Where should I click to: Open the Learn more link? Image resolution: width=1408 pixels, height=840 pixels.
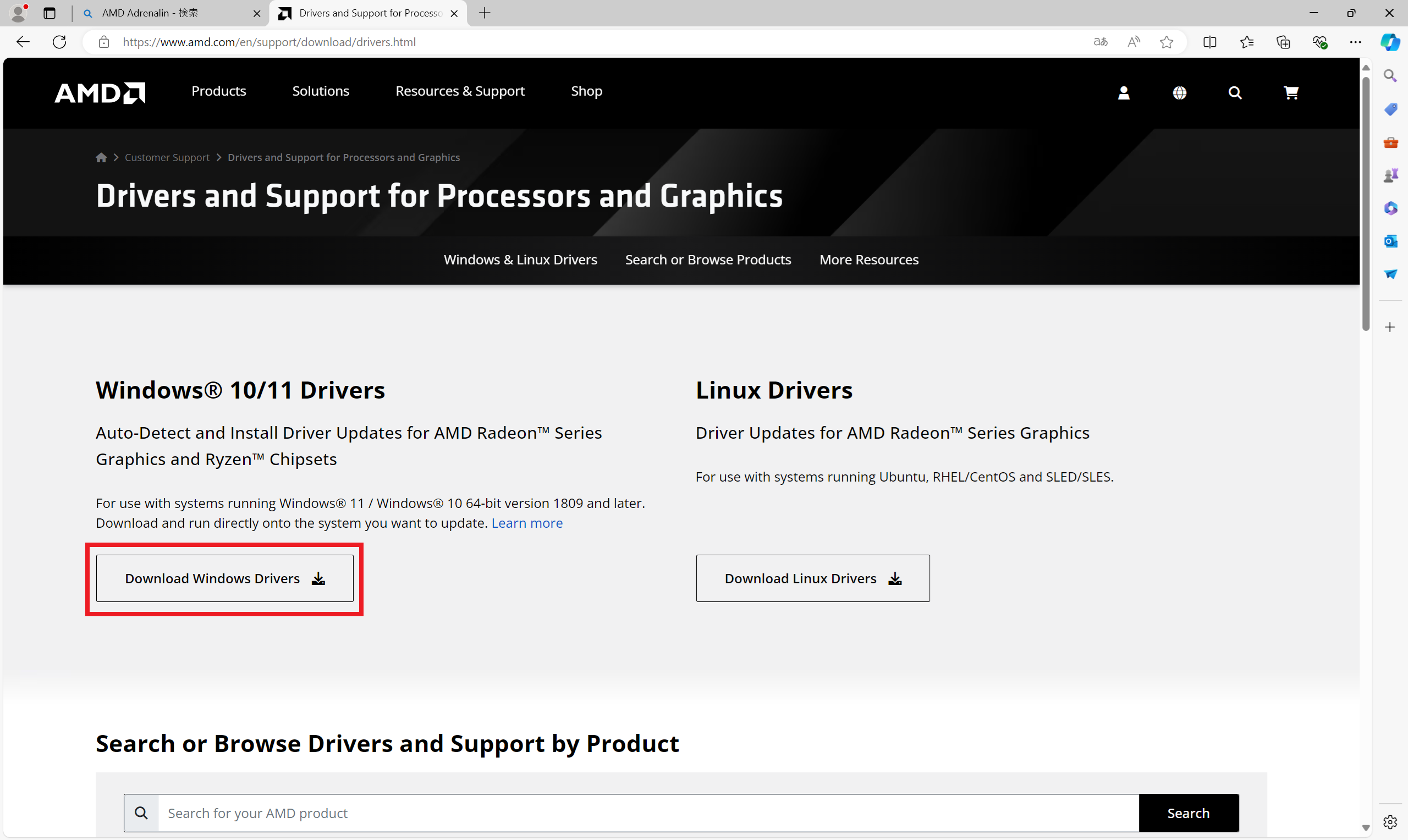526,523
